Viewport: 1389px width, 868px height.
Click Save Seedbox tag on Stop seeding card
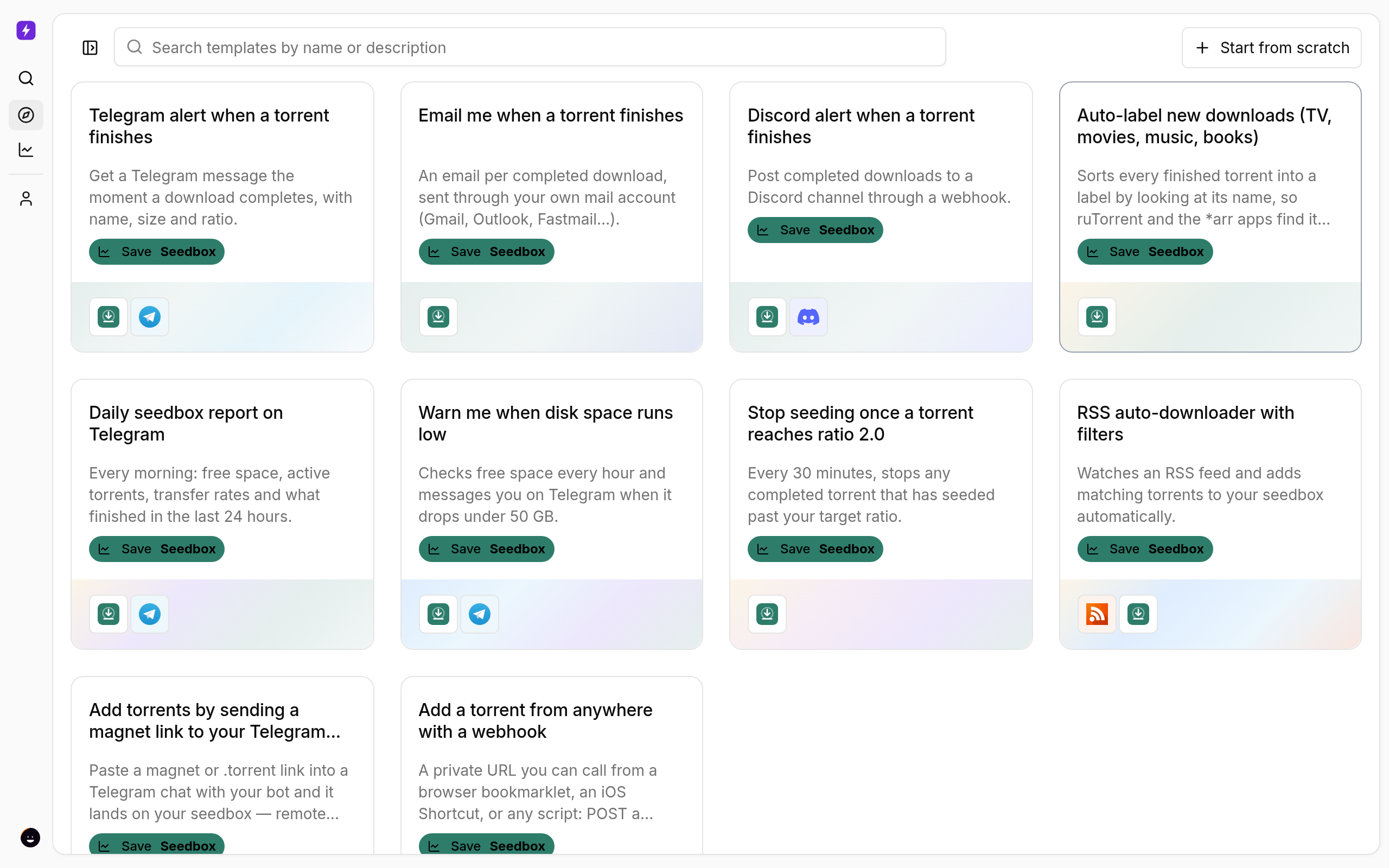815,549
